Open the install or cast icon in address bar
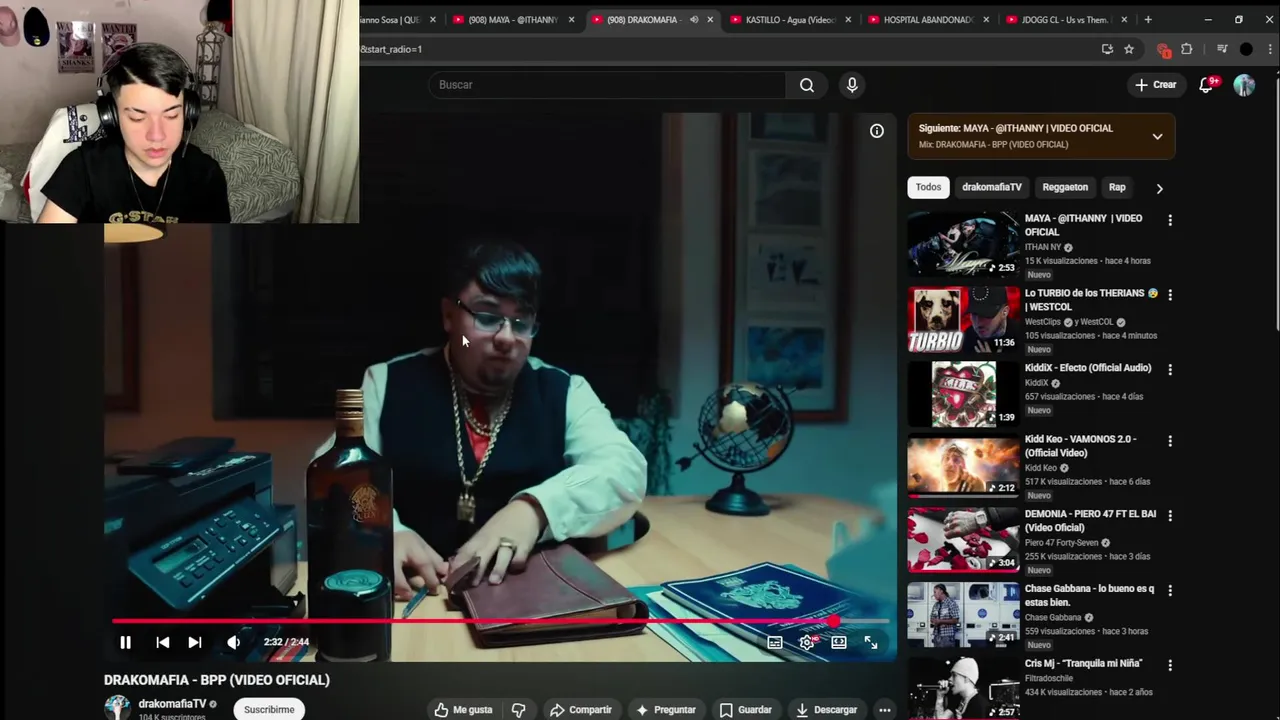1280x720 pixels. (x=1107, y=49)
